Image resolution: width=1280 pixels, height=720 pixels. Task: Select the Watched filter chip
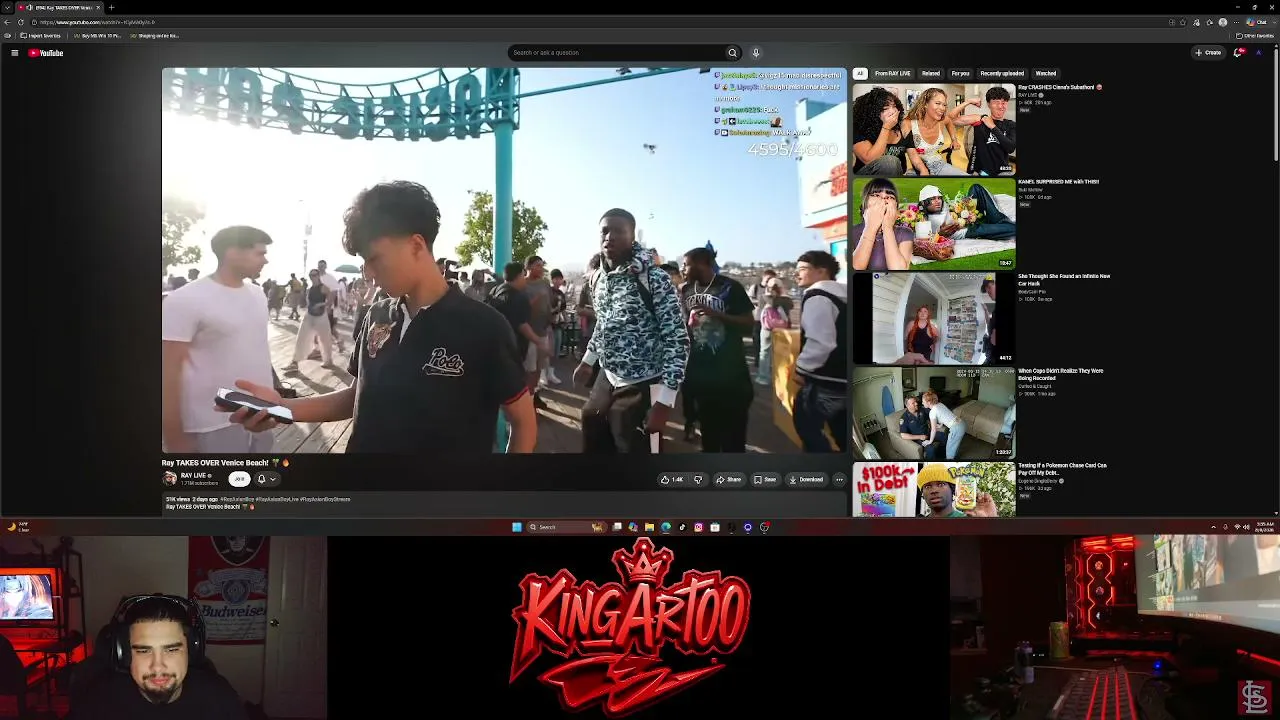[x=1046, y=73]
